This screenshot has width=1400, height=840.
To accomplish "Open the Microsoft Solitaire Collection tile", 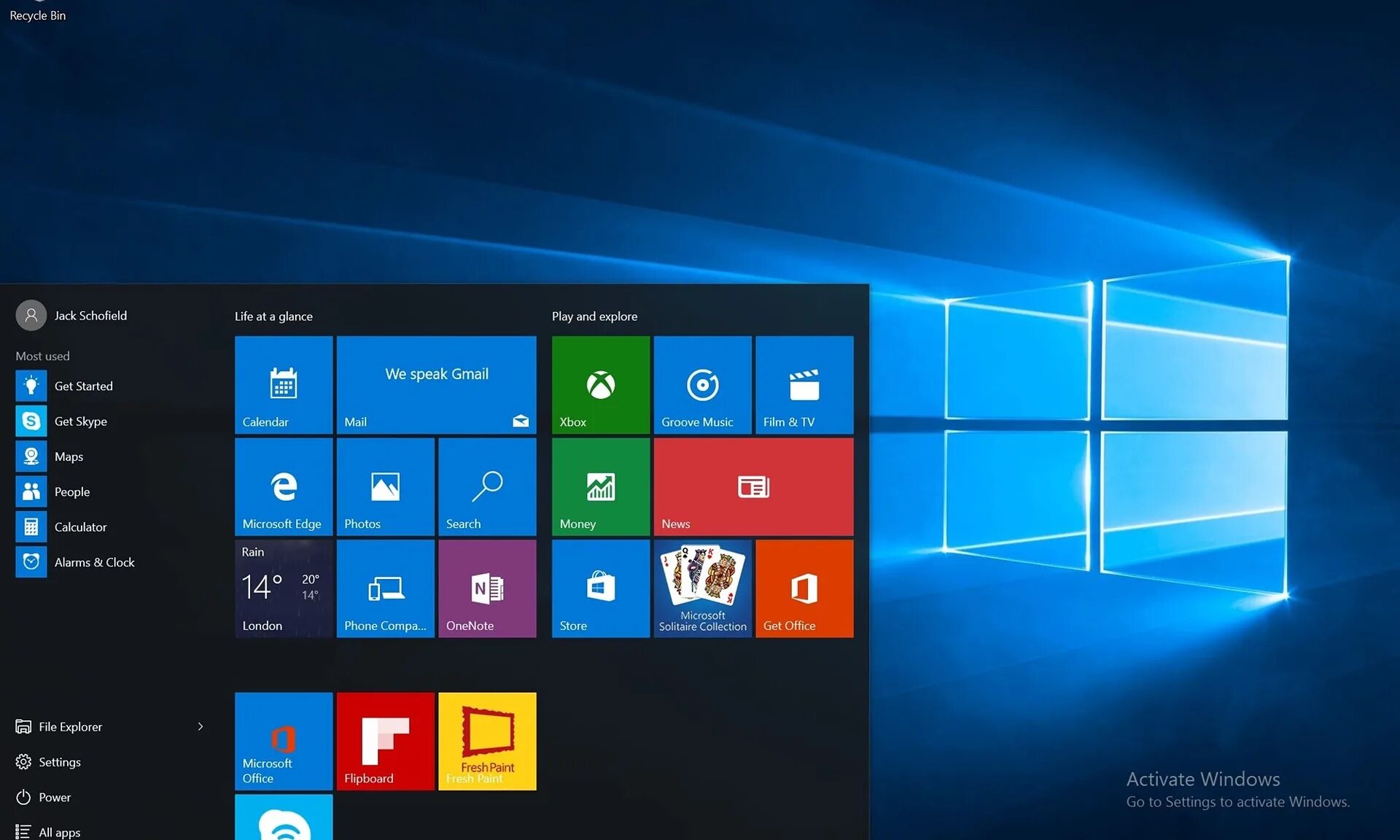I will click(x=702, y=588).
